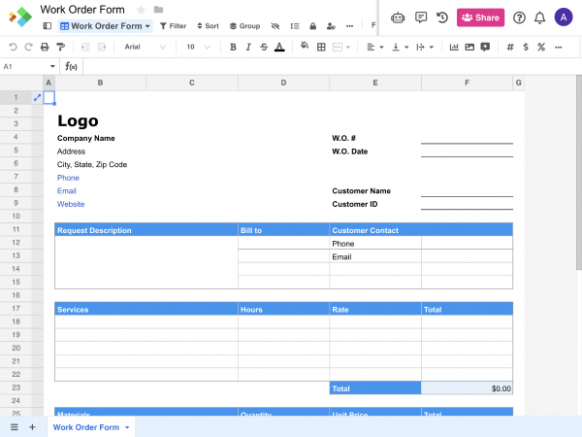Open notifications bell icon
The height and width of the screenshot is (437, 582).
click(540, 17)
